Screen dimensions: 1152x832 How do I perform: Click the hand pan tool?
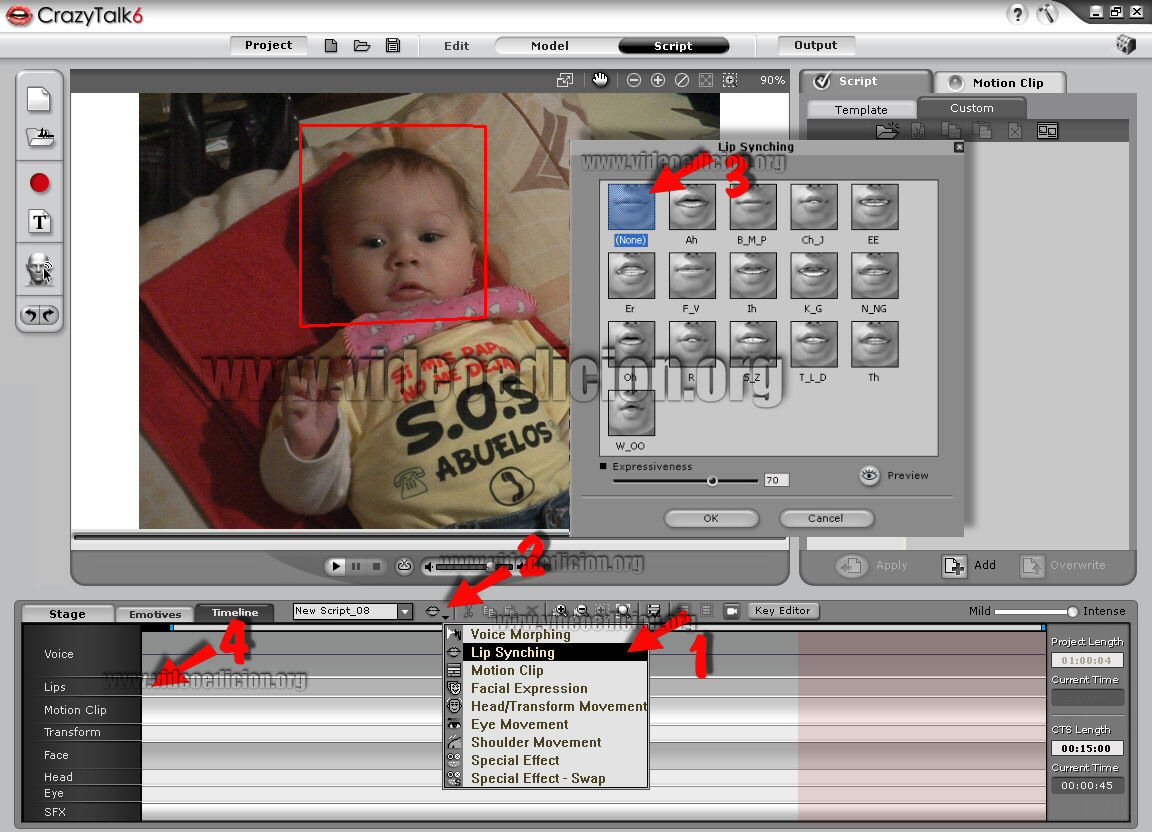(x=600, y=80)
